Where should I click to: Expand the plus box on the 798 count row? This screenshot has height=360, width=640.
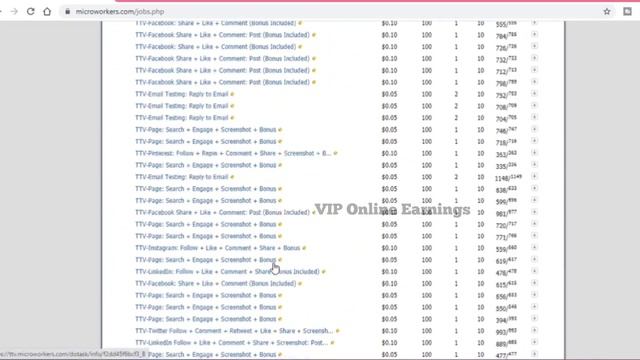[x=534, y=82]
